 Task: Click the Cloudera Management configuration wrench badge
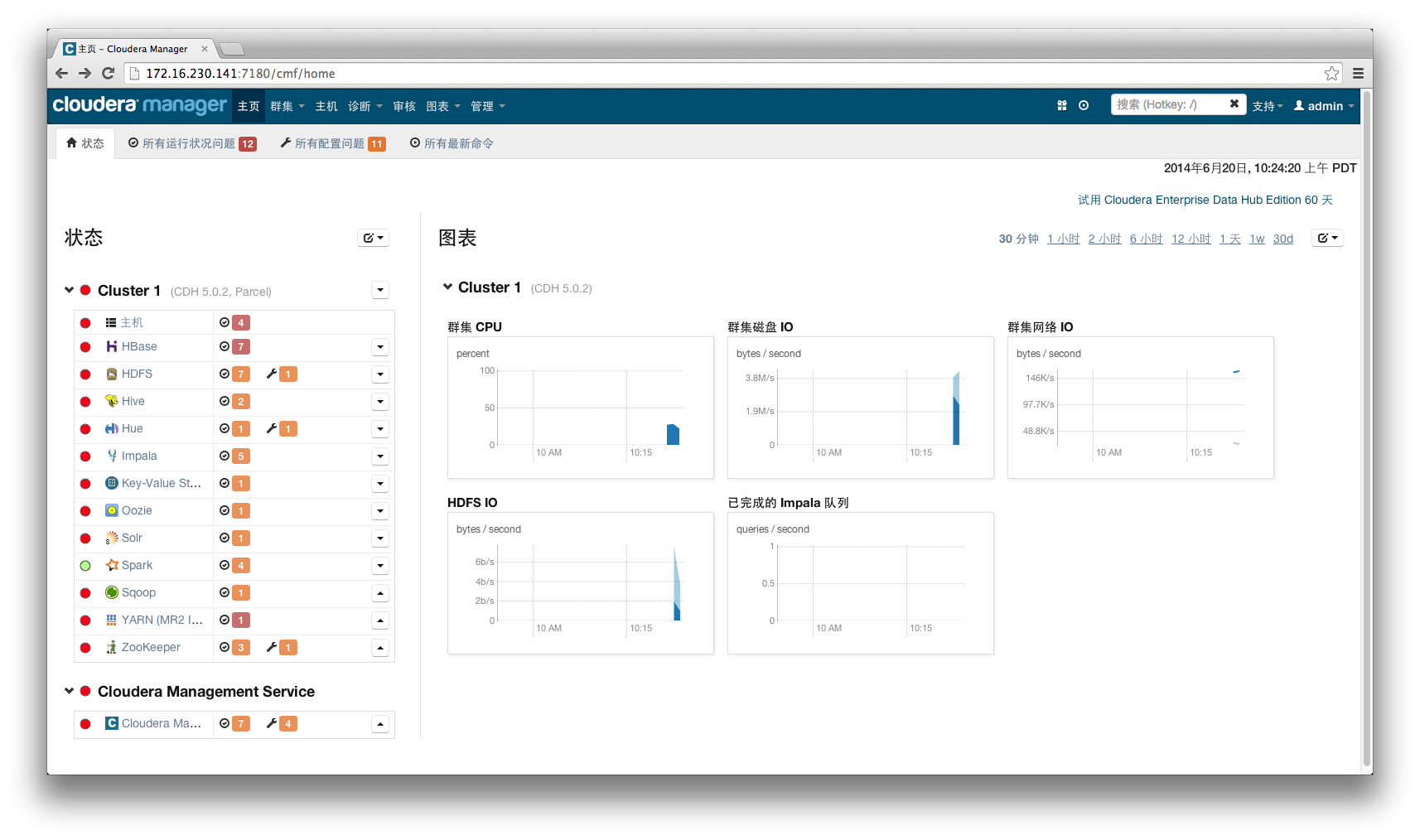point(282,723)
